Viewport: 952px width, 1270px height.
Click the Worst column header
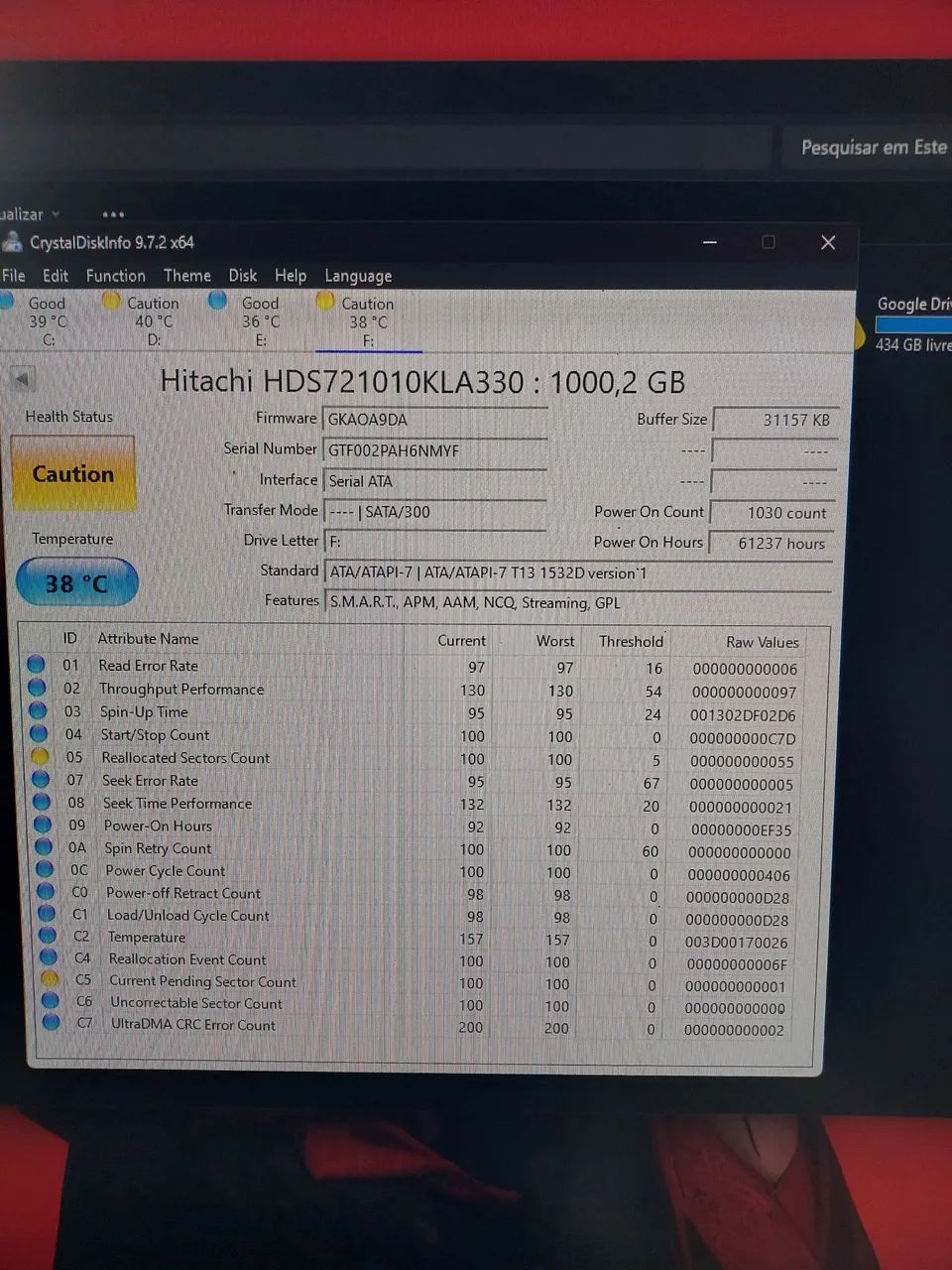pyautogui.click(x=555, y=641)
